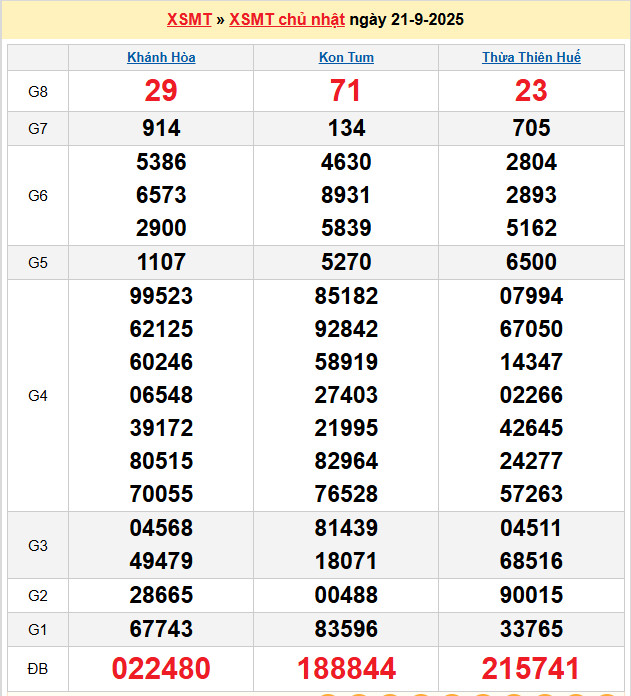Click Thừa Thiên Huế special prize 215741
Screen dimensions: 631x696
[x=531, y=668]
